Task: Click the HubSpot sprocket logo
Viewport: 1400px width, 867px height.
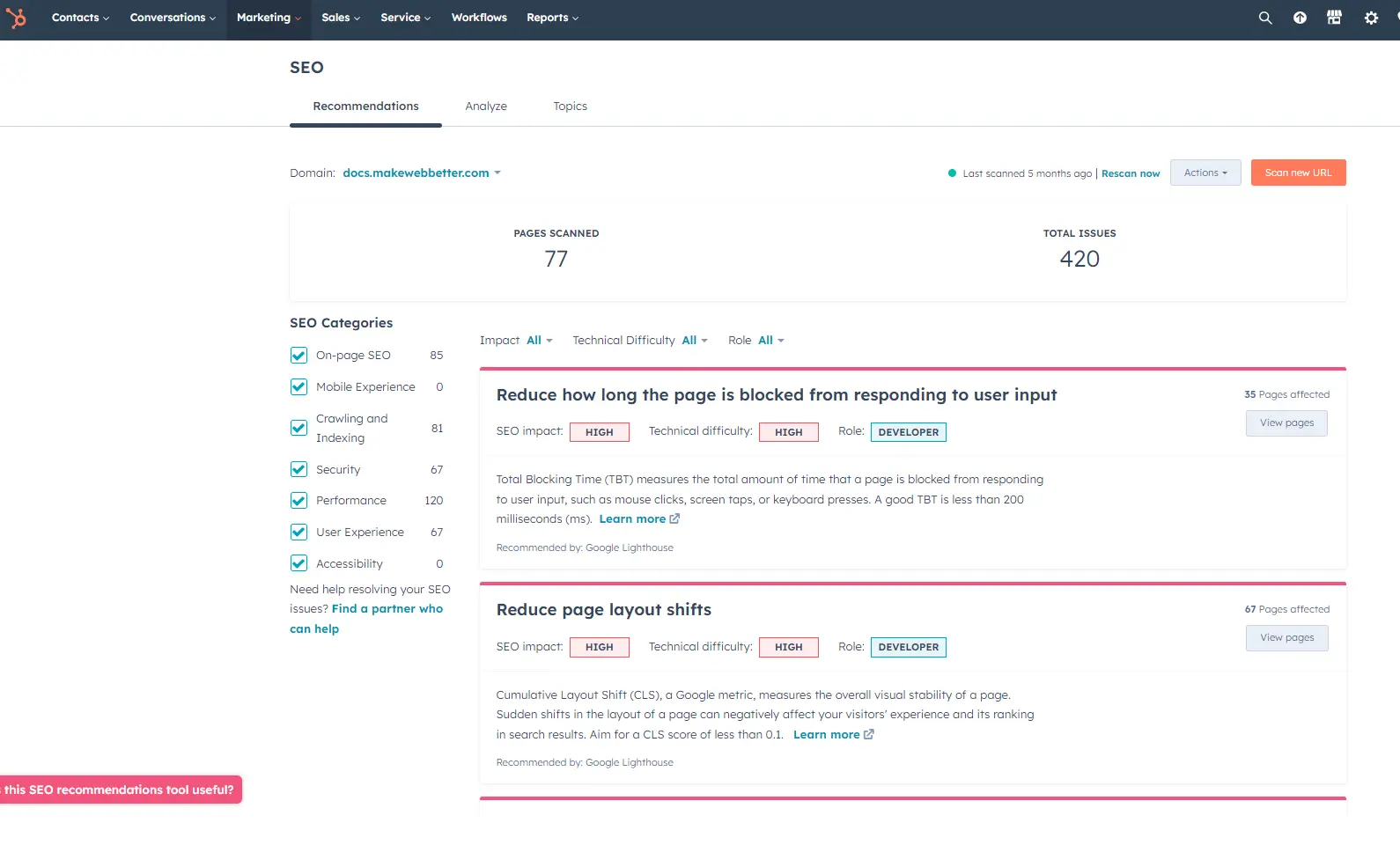Action: [x=16, y=18]
